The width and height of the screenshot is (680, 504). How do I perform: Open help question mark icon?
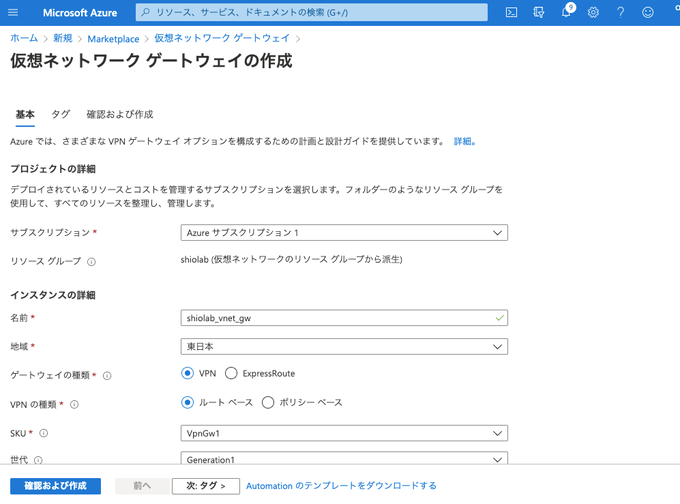[621, 13]
